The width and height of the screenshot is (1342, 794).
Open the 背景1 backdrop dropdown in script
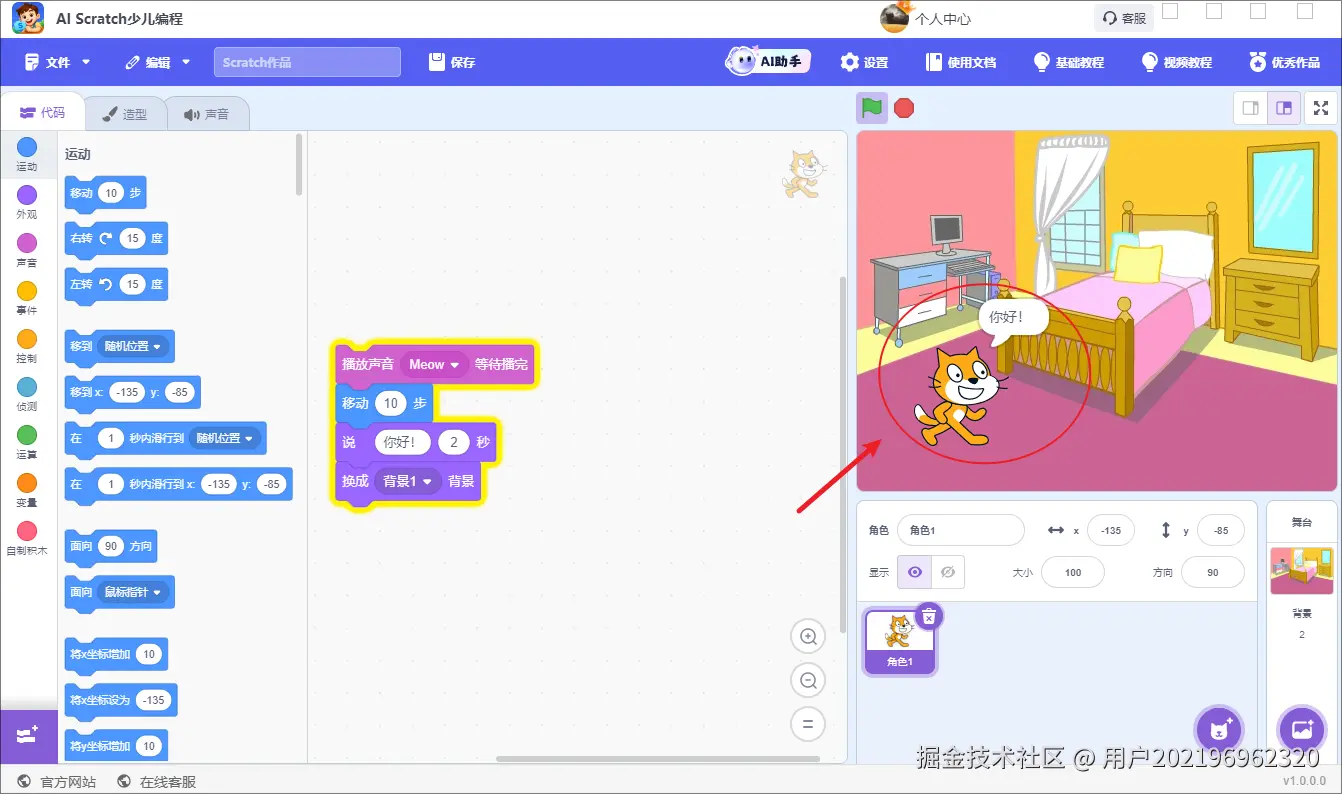pyautogui.click(x=407, y=481)
